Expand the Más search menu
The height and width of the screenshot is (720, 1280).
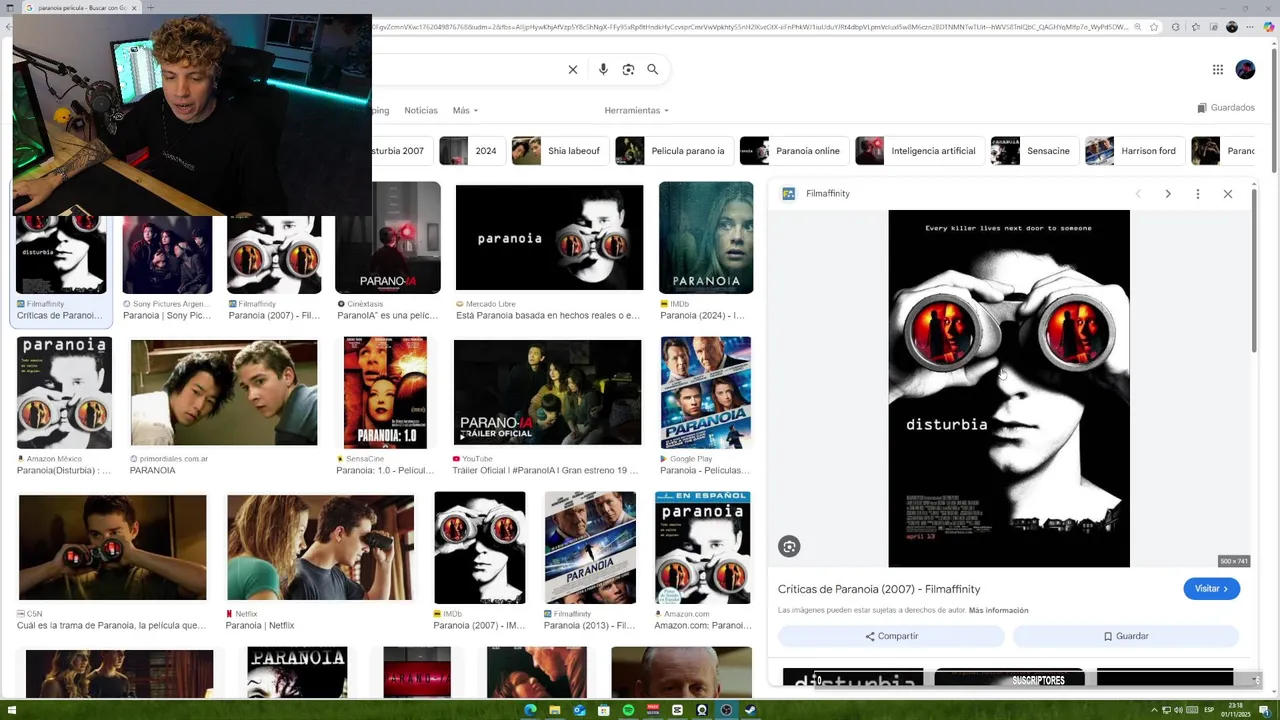coord(465,110)
